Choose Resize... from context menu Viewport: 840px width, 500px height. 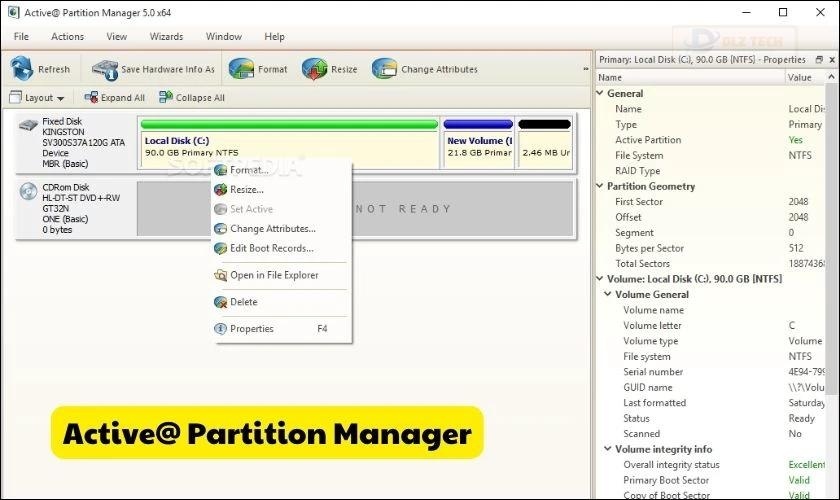point(282,189)
